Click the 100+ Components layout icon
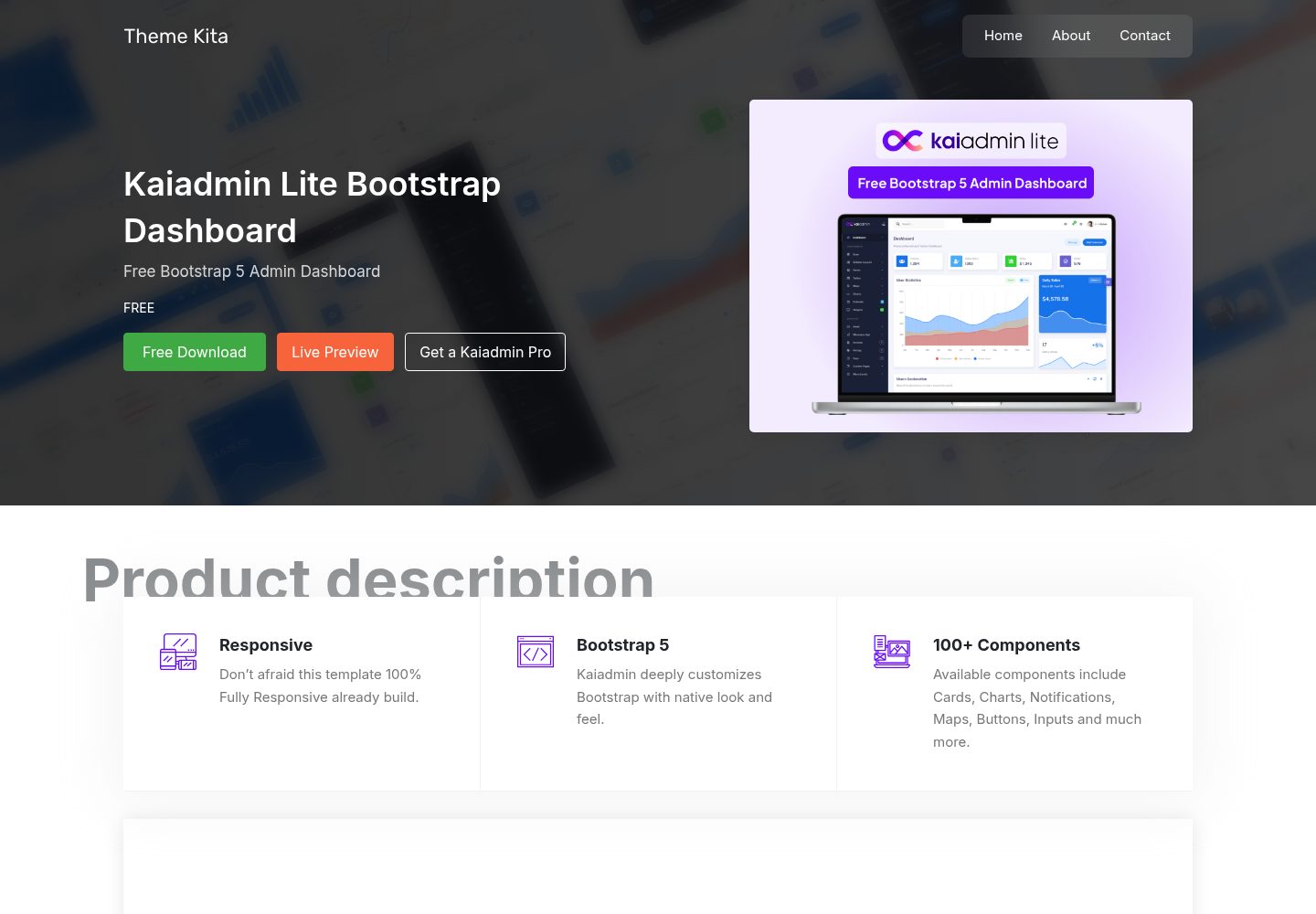Viewport: 1316px width, 914px height. coord(892,652)
